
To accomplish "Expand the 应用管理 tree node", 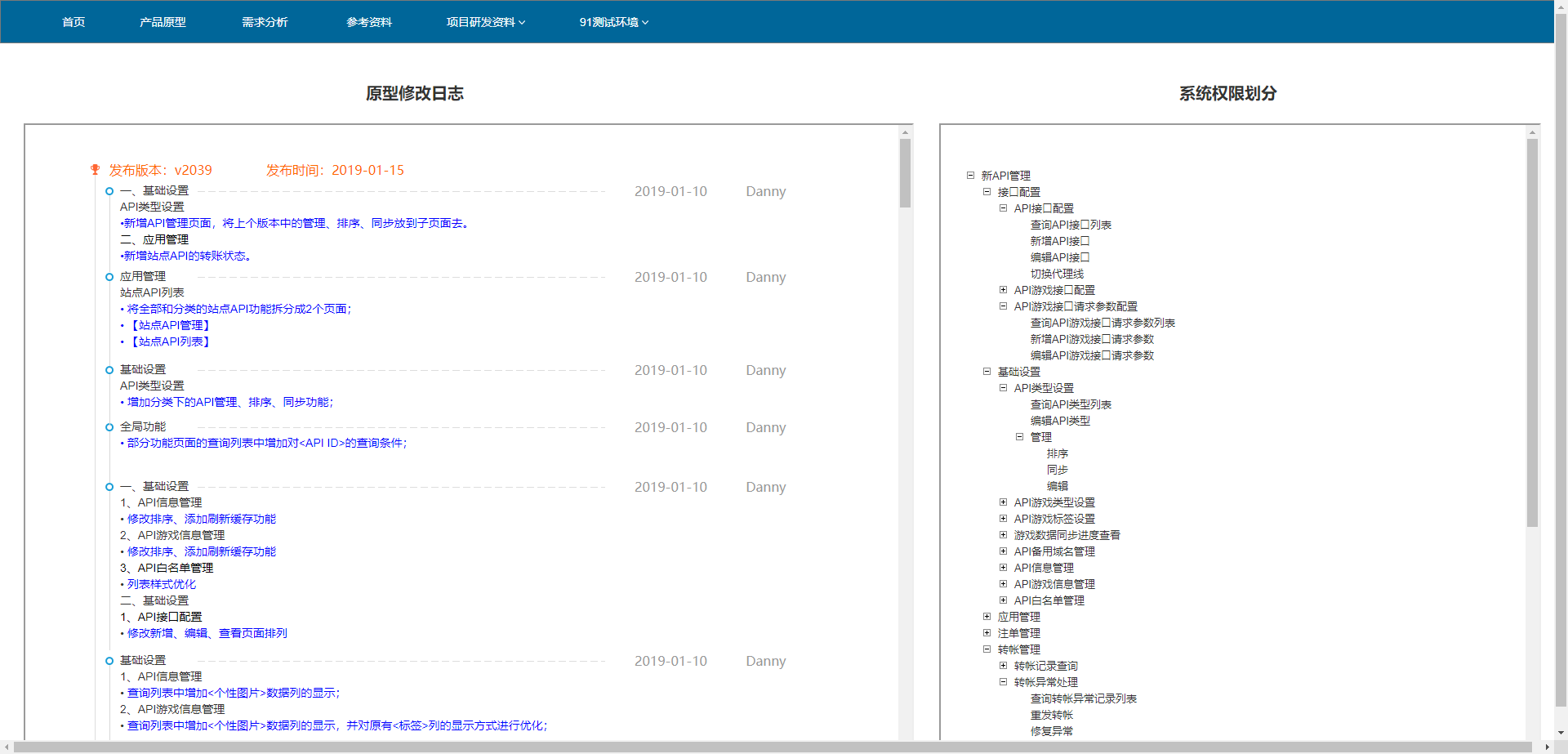I will coord(987,616).
